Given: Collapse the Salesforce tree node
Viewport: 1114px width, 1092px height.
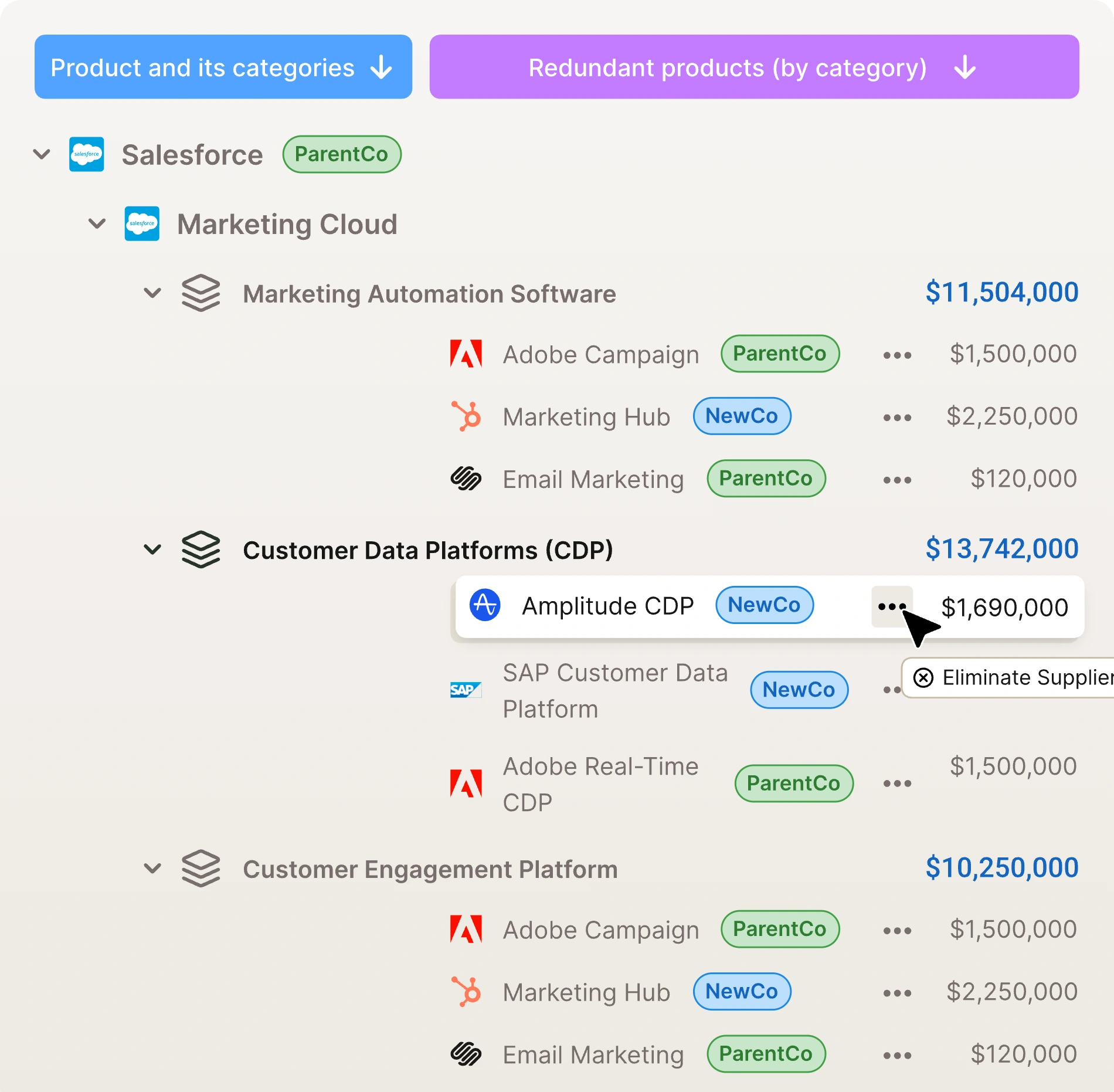Looking at the screenshot, I should (41, 154).
